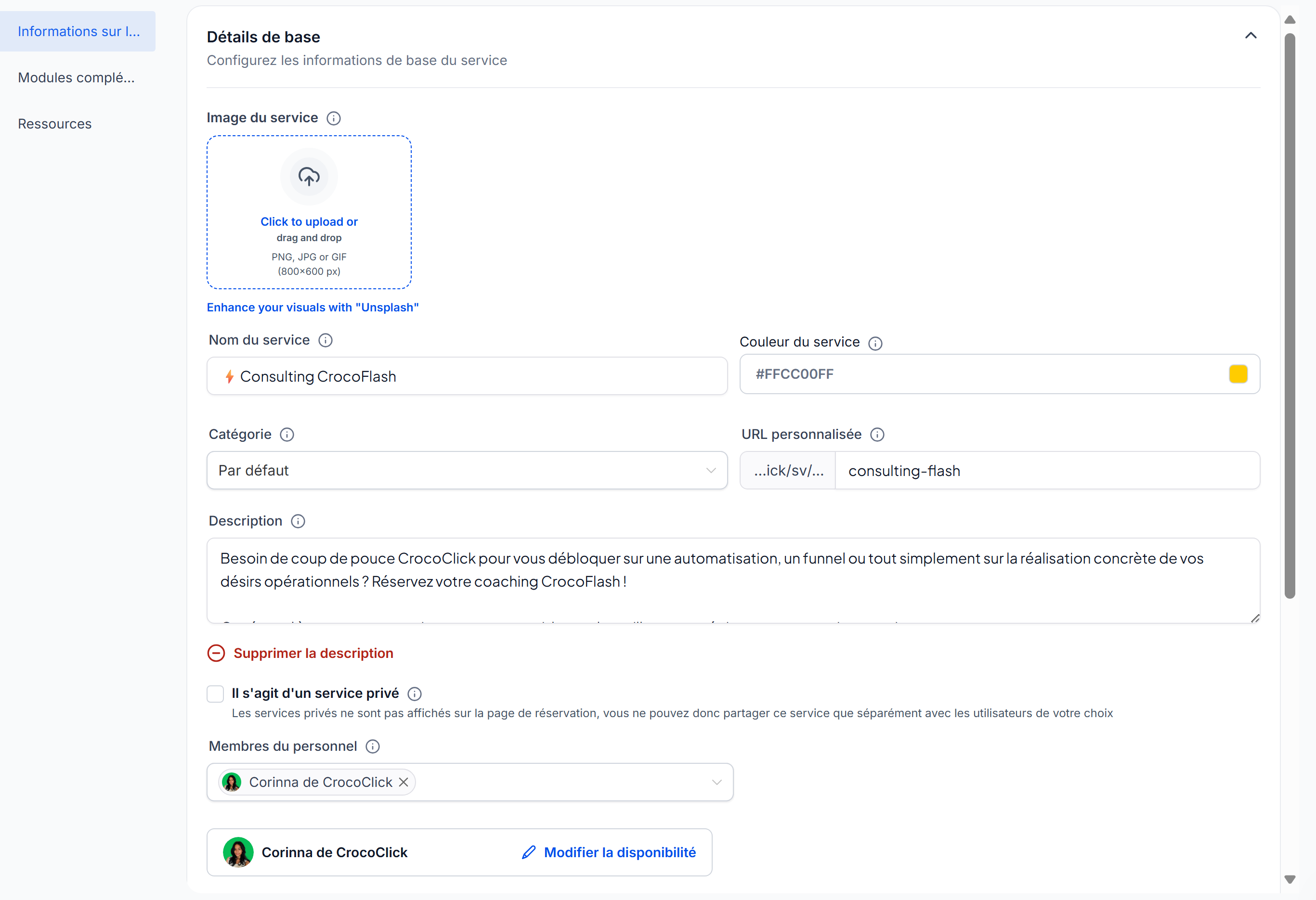Click the Configurez les informations de base subtitle

click(357, 61)
